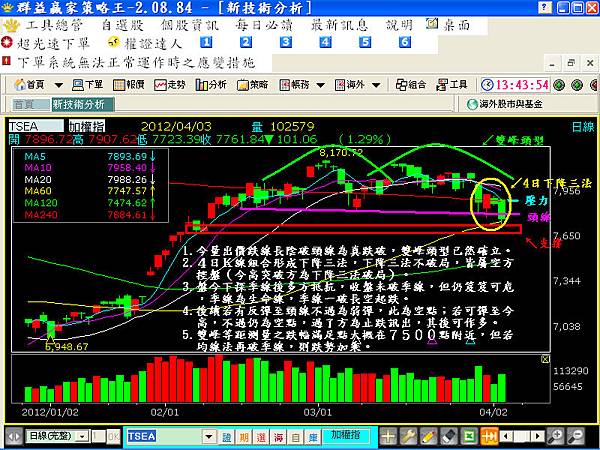Open 分析 analysis toolbar button
The width and height of the screenshot is (600, 450).
[211, 85]
